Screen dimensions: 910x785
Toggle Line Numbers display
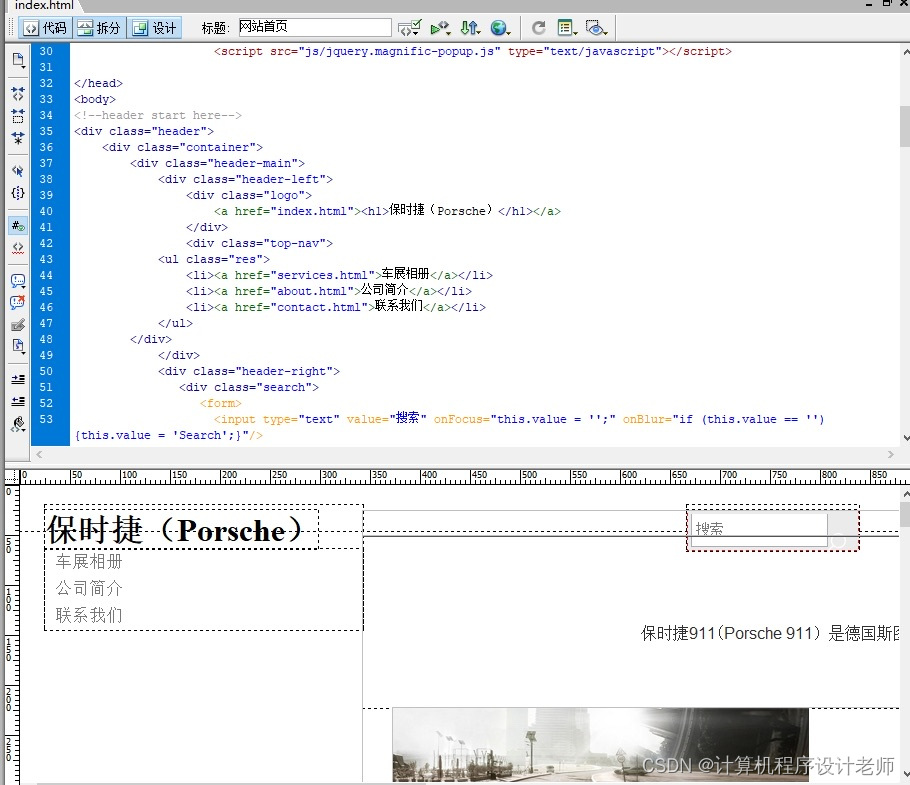(x=18, y=226)
